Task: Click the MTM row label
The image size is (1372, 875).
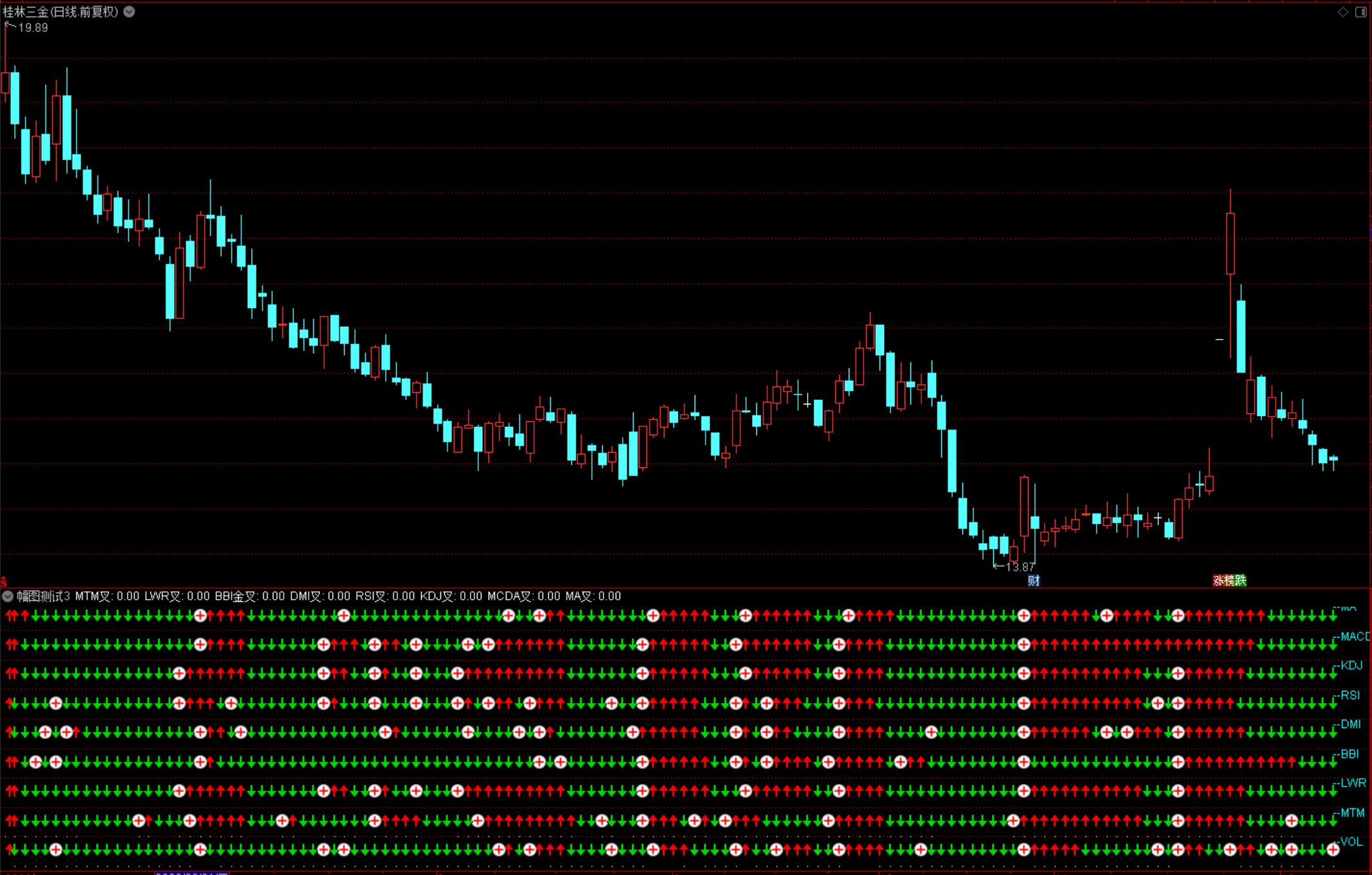Action: click(x=1352, y=812)
